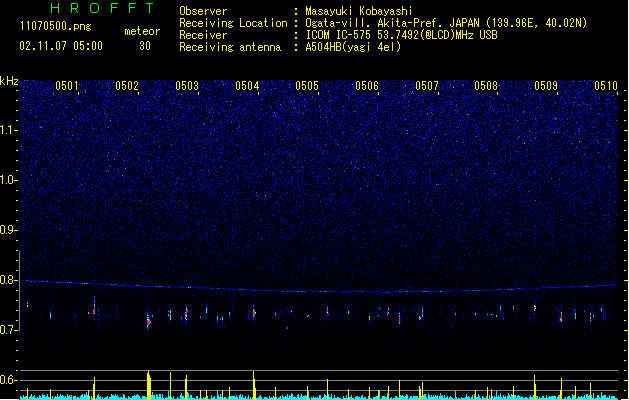Image resolution: width=629 pixels, height=400 pixels.
Task: Click the 0508 time marker
Action: 486,86
